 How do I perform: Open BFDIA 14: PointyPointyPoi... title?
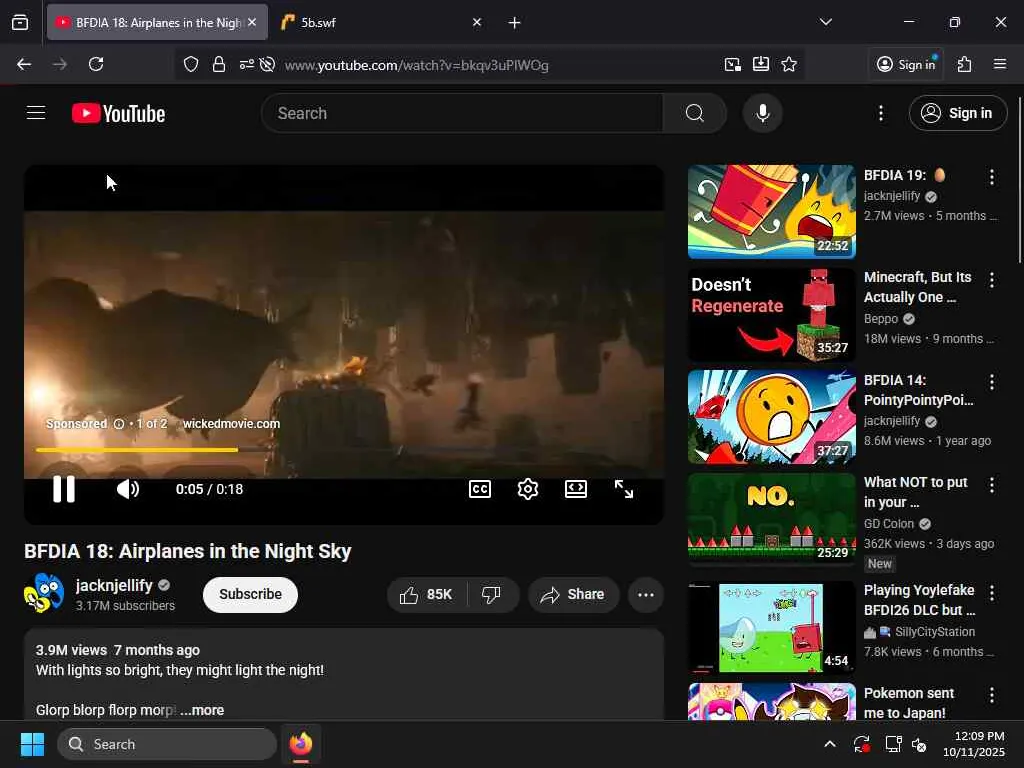click(x=918, y=390)
